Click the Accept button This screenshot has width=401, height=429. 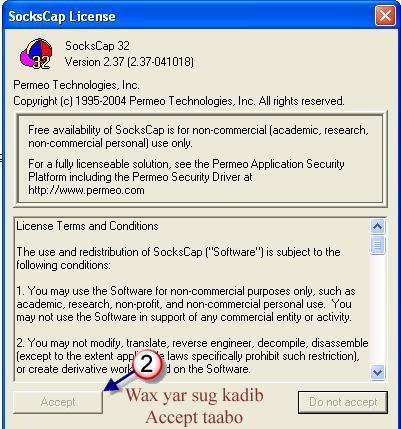click(x=58, y=402)
